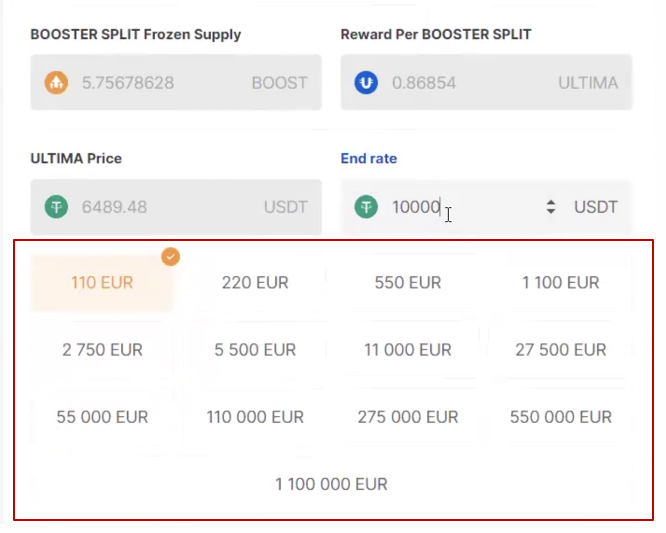
Task: Pick the 275 000 EUR option
Action: tap(408, 417)
